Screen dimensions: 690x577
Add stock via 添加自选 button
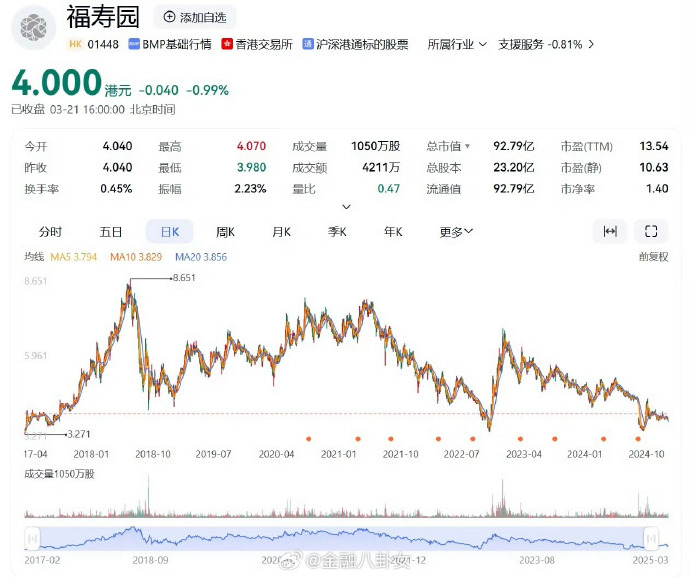point(195,17)
